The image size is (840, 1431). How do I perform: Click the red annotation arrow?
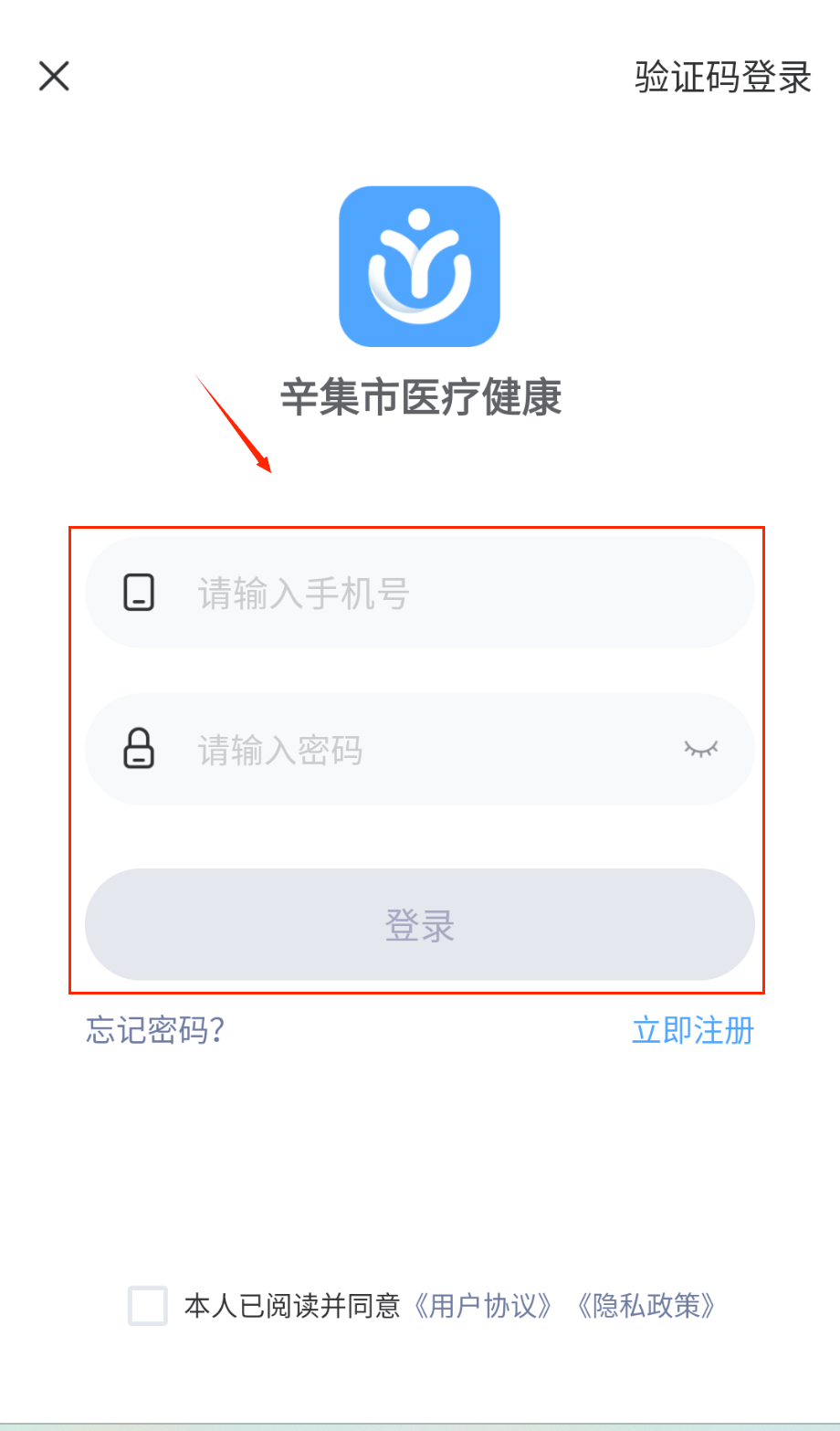tap(233, 423)
